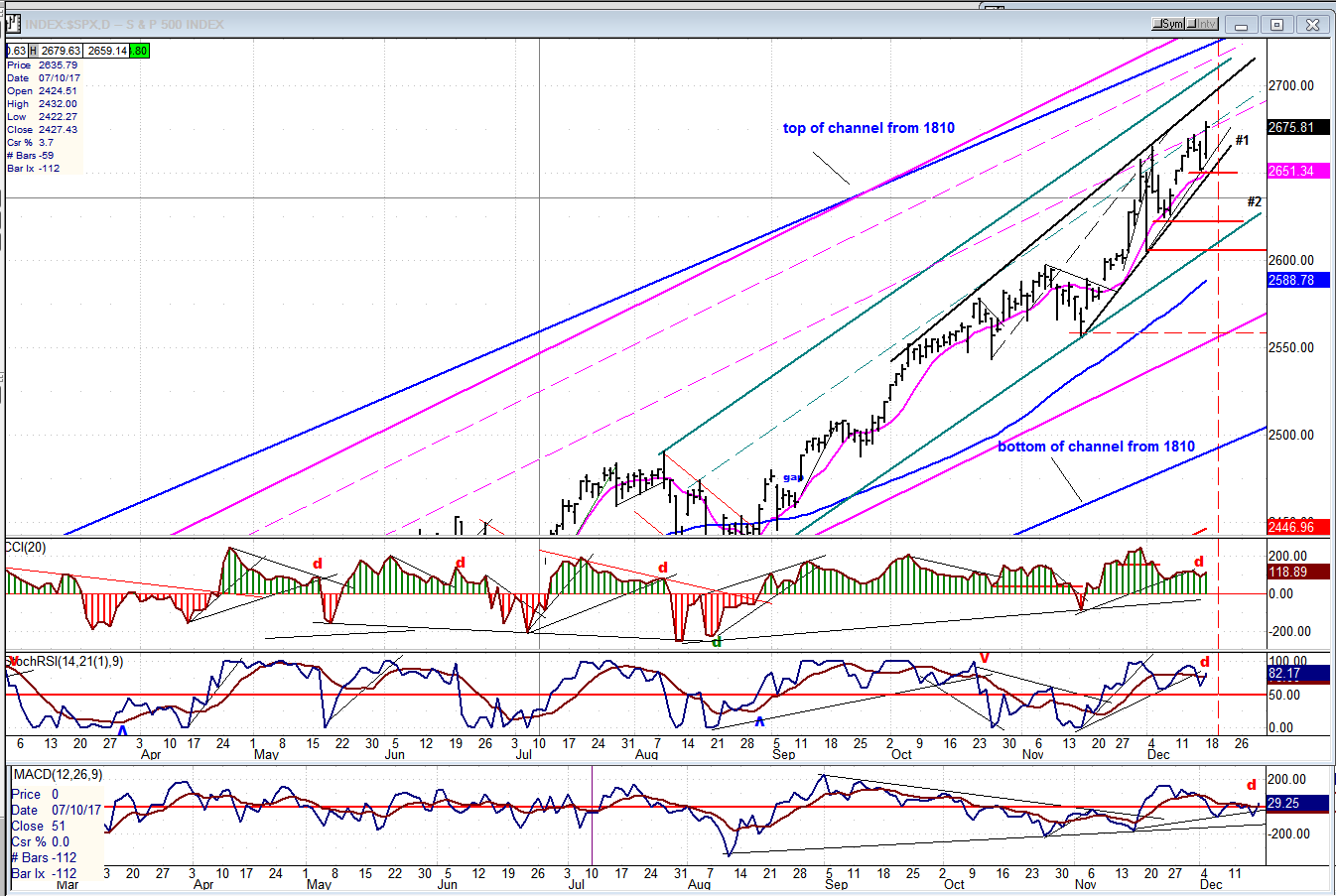
Task: Maximize the S&P 500 chart window
Action: click(1276, 25)
